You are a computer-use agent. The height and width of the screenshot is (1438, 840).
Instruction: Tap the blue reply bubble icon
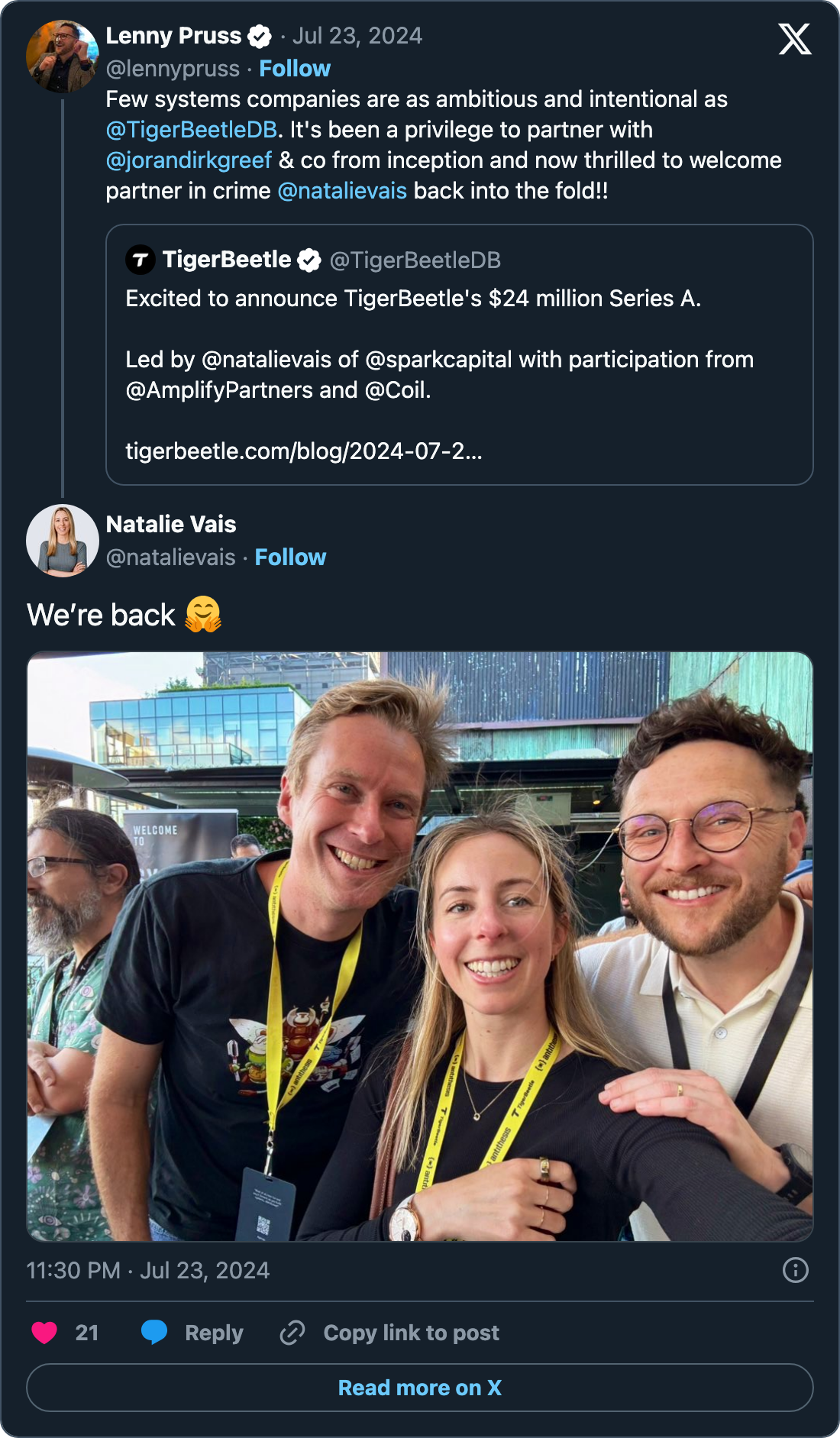coord(154,1333)
